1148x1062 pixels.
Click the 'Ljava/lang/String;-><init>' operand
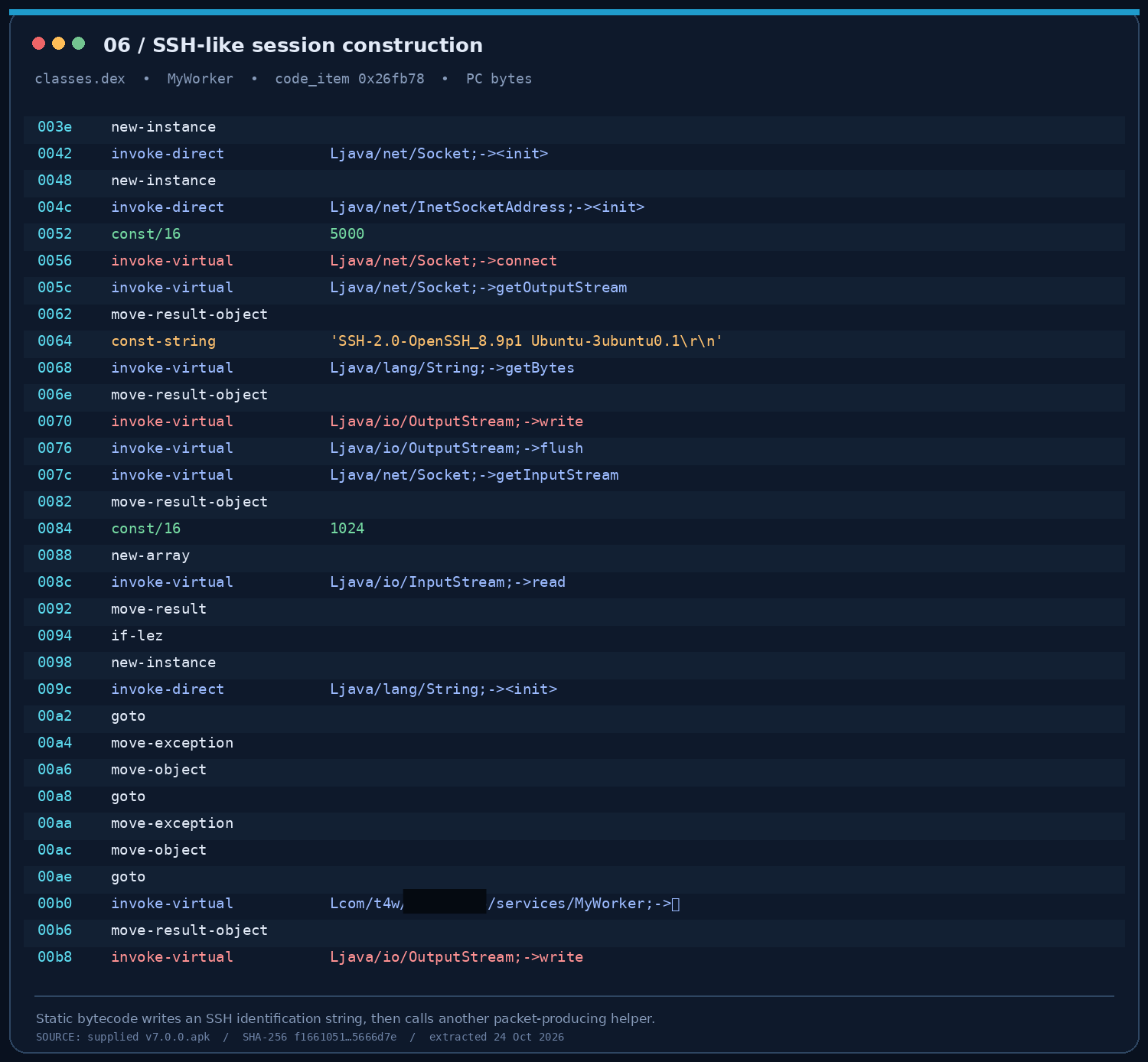pos(444,689)
